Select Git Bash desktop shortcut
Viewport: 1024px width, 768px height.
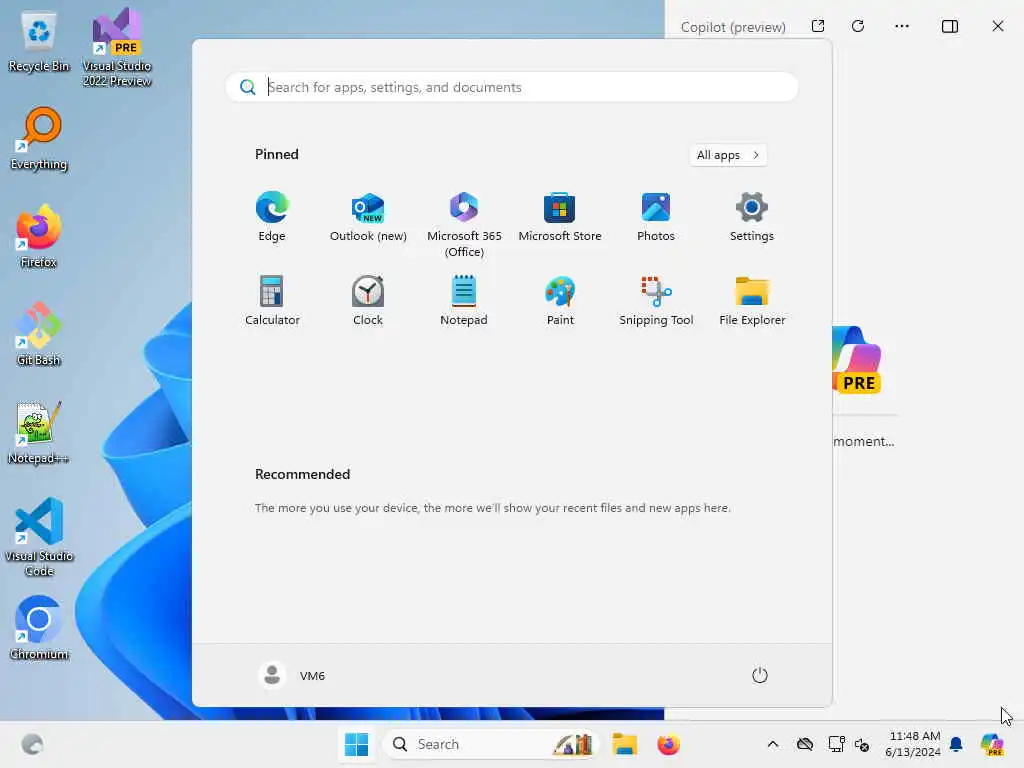point(39,335)
